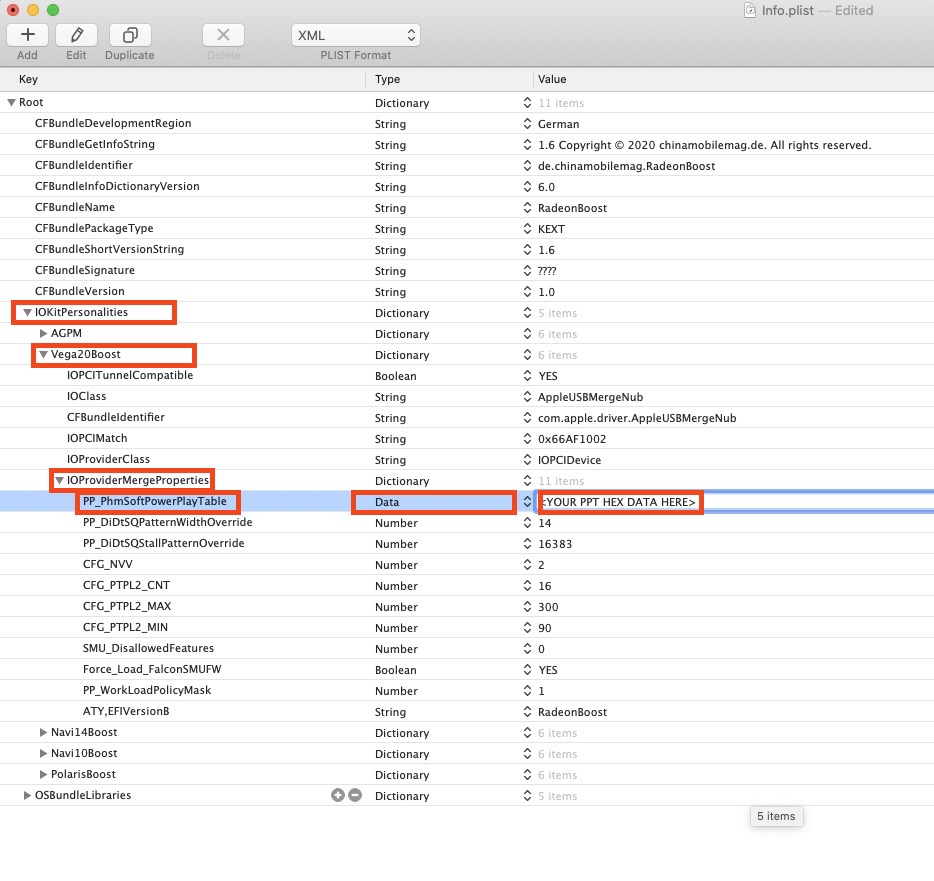Click the value 0x66AF1002
The image size is (934, 881).
[x=572, y=439]
